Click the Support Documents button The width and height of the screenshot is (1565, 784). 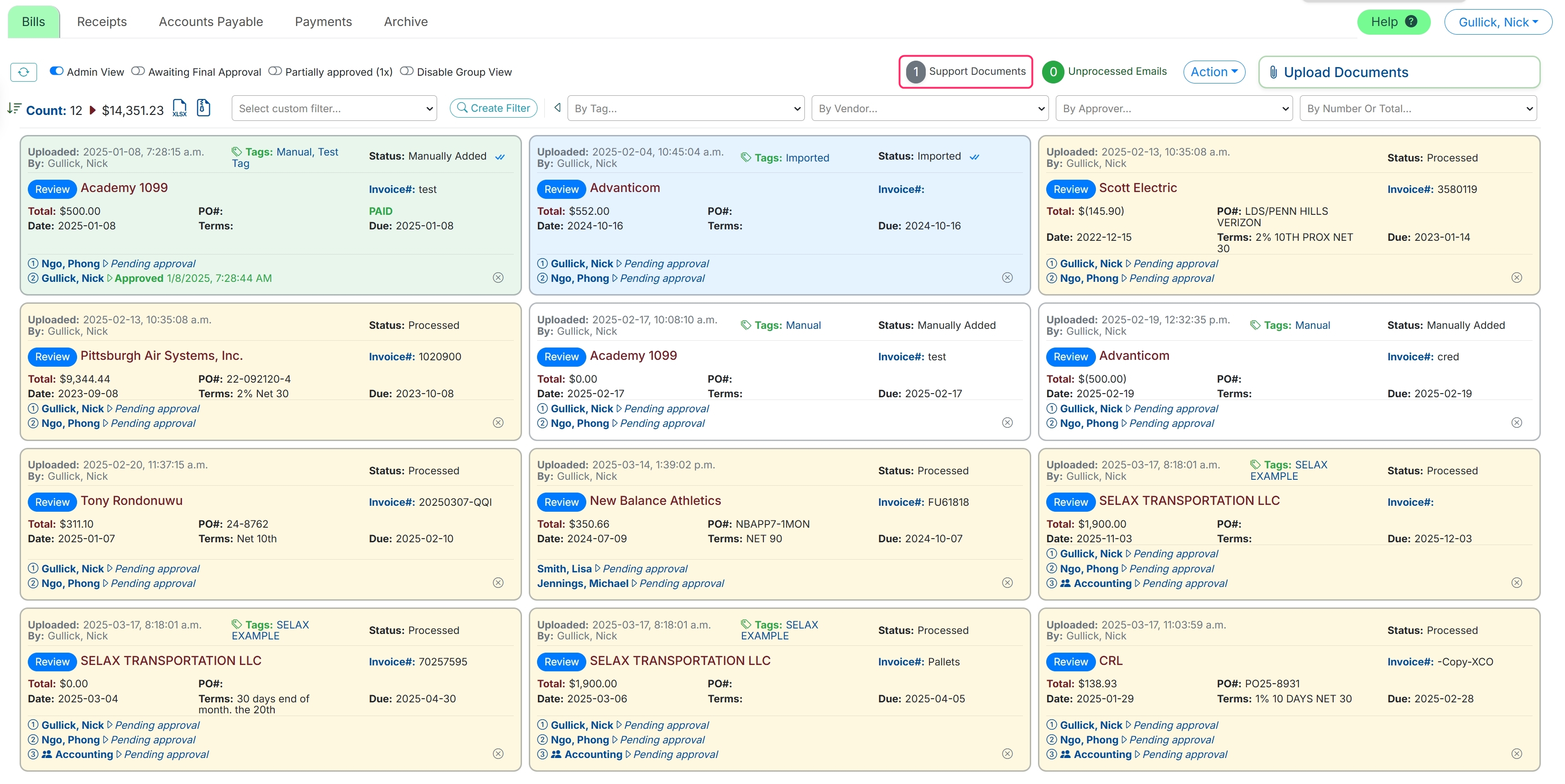pos(966,72)
